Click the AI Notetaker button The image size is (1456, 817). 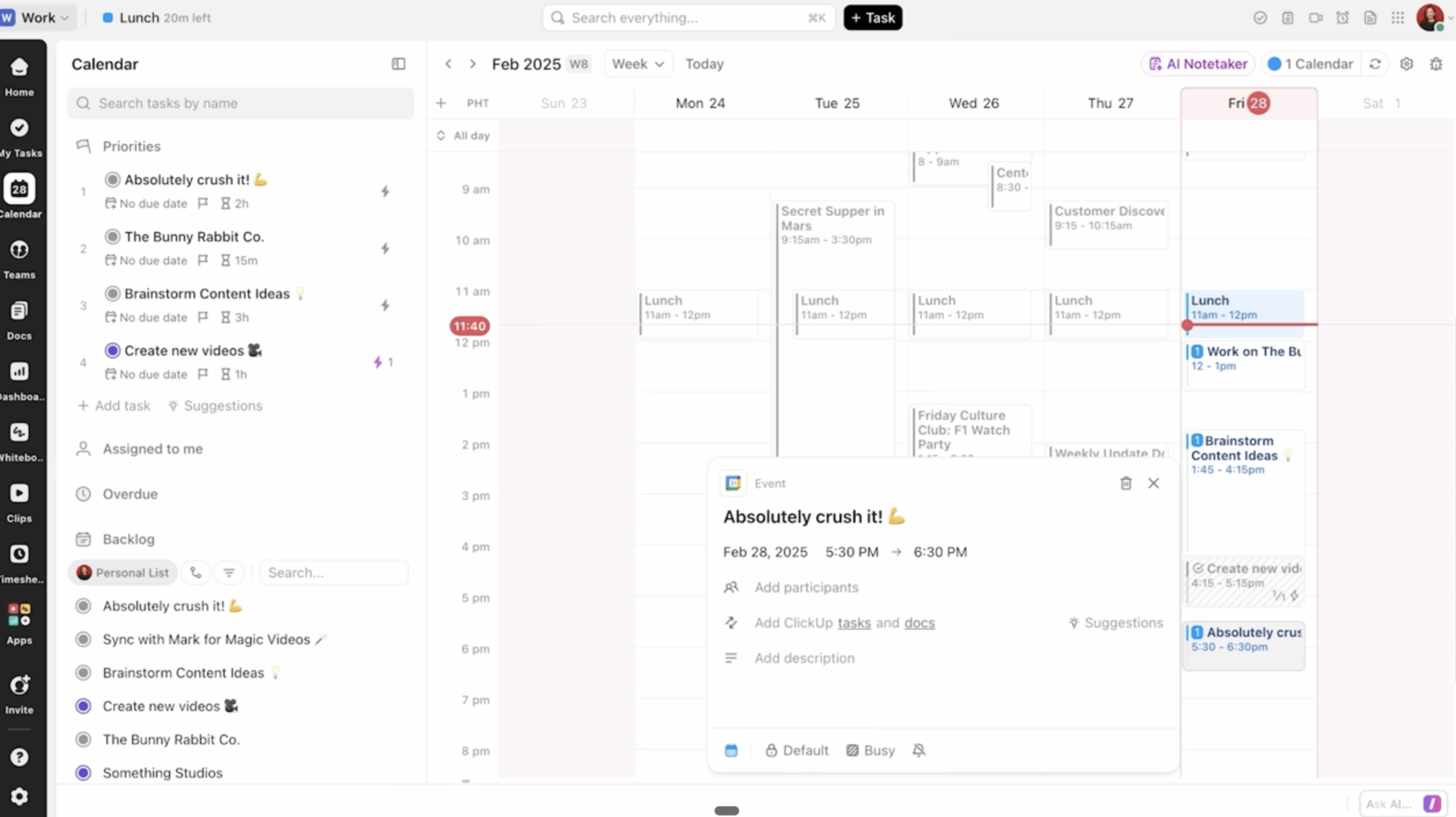tap(1198, 64)
